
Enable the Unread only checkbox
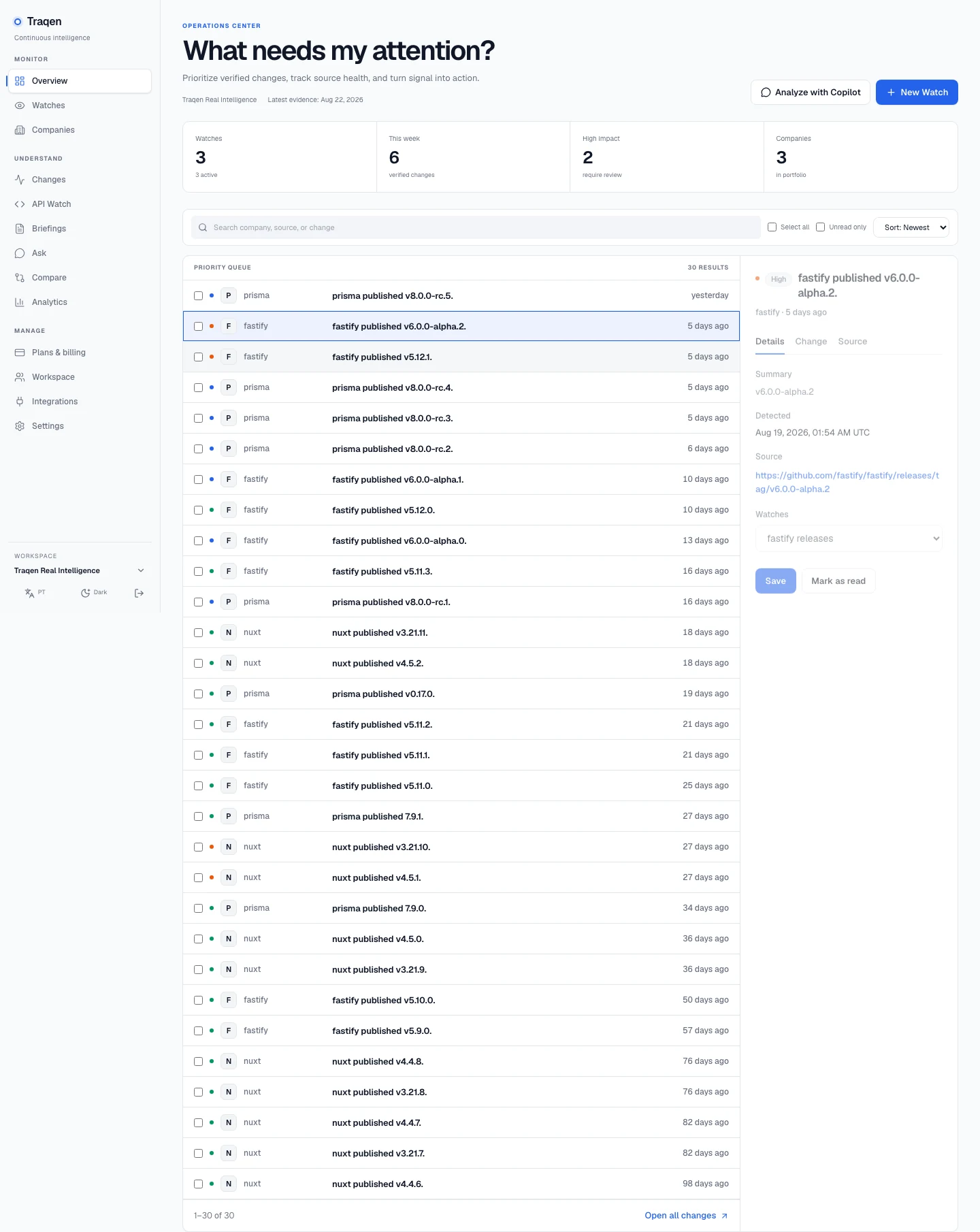click(820, 227)
